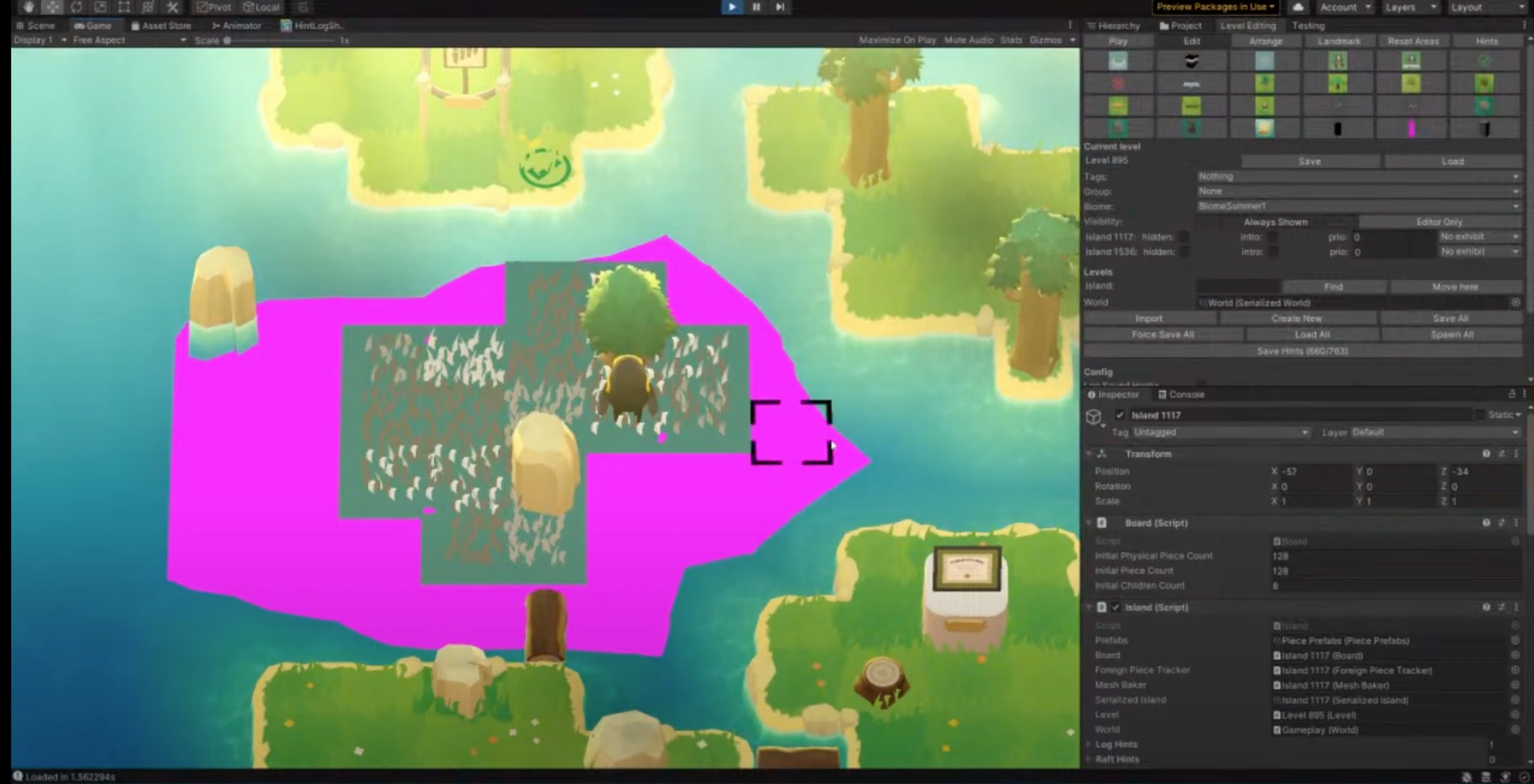Select the Scale tool

(x=100, y=7)
